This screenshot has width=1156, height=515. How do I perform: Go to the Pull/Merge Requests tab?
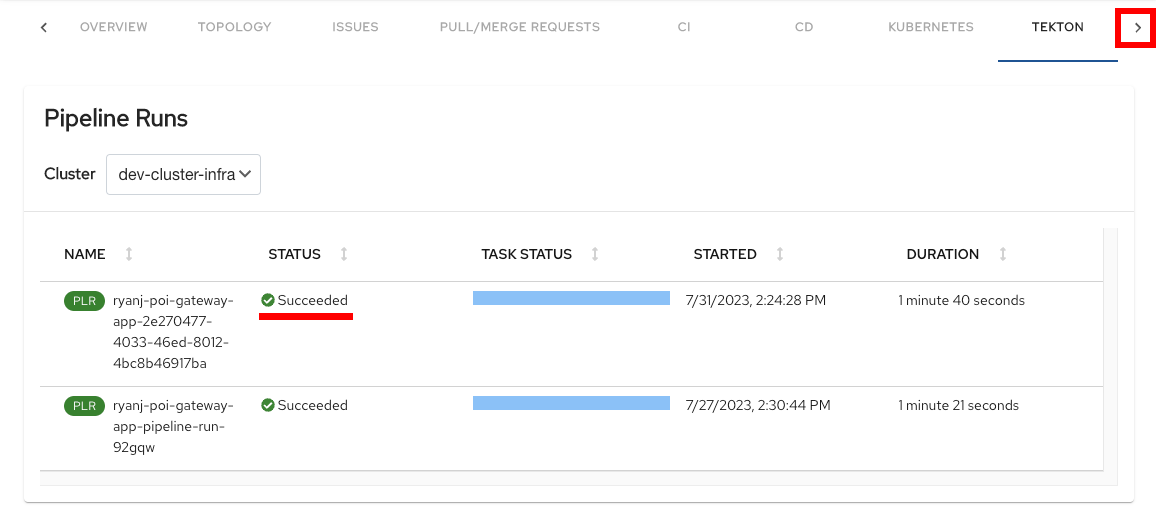(520, 27)
